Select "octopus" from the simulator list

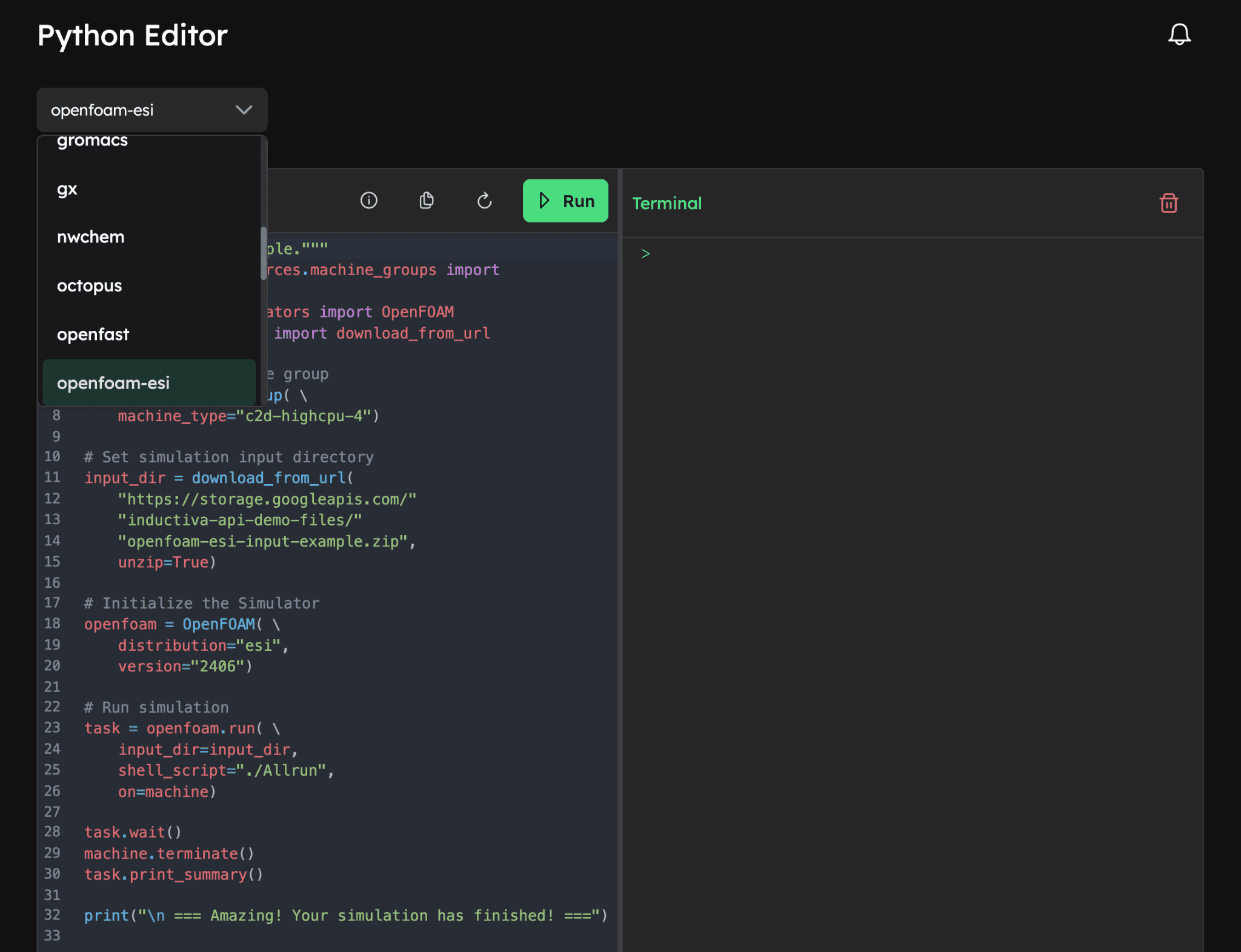(89, 285)
